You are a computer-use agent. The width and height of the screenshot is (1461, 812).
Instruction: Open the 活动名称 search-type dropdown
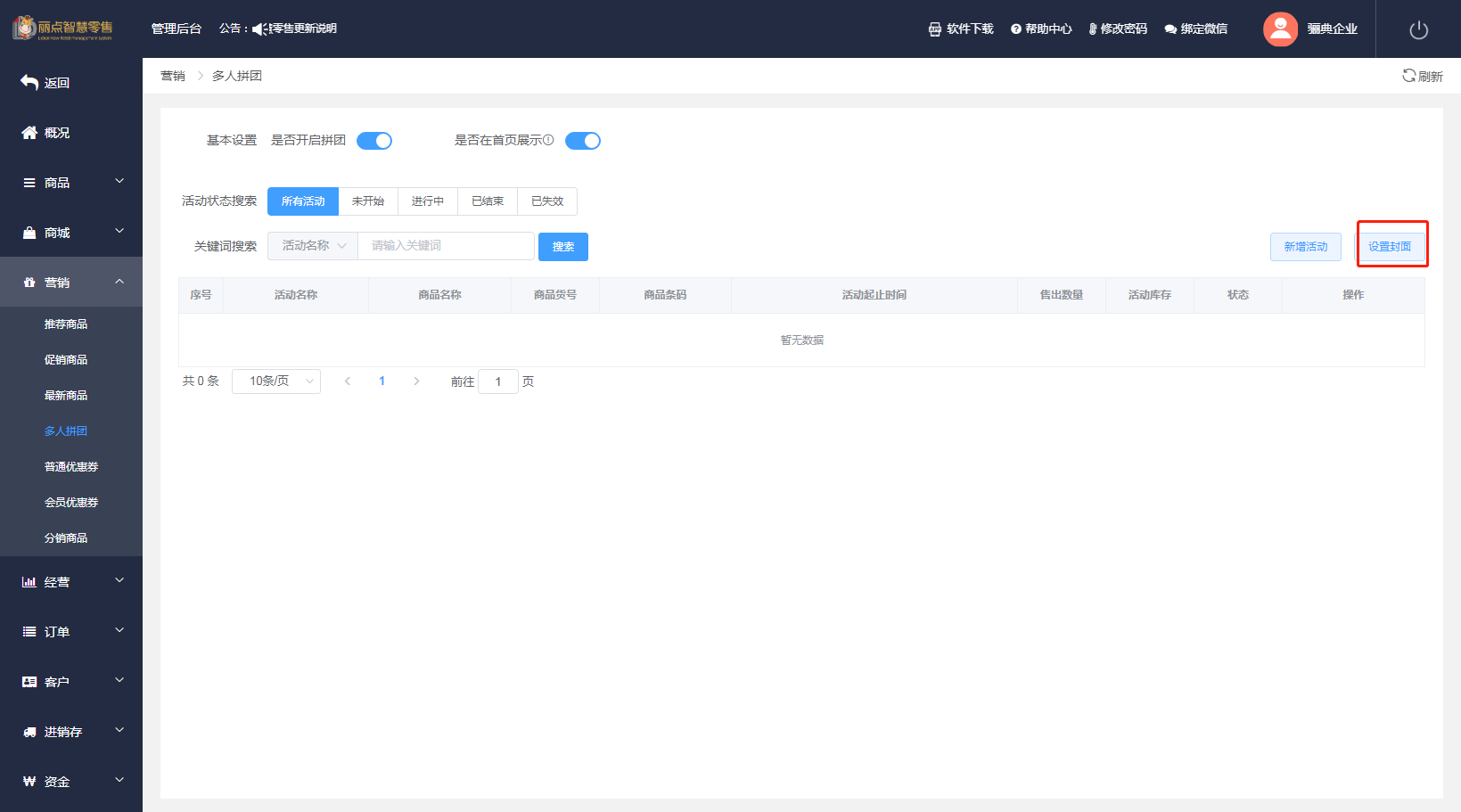tap(313, 246)
